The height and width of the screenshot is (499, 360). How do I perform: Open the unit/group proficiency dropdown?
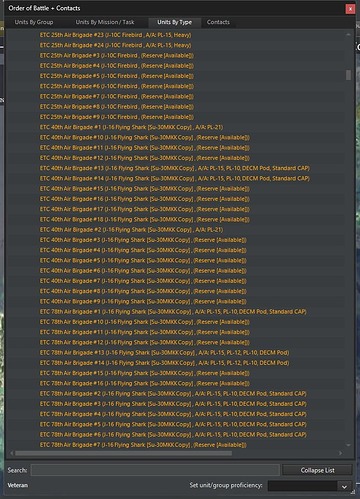[x=344, y=486]
